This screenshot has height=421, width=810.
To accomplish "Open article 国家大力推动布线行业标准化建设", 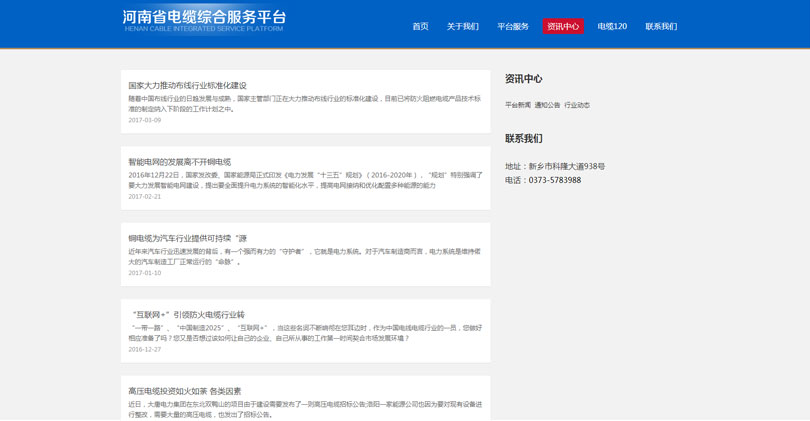I will coord(187,86).
